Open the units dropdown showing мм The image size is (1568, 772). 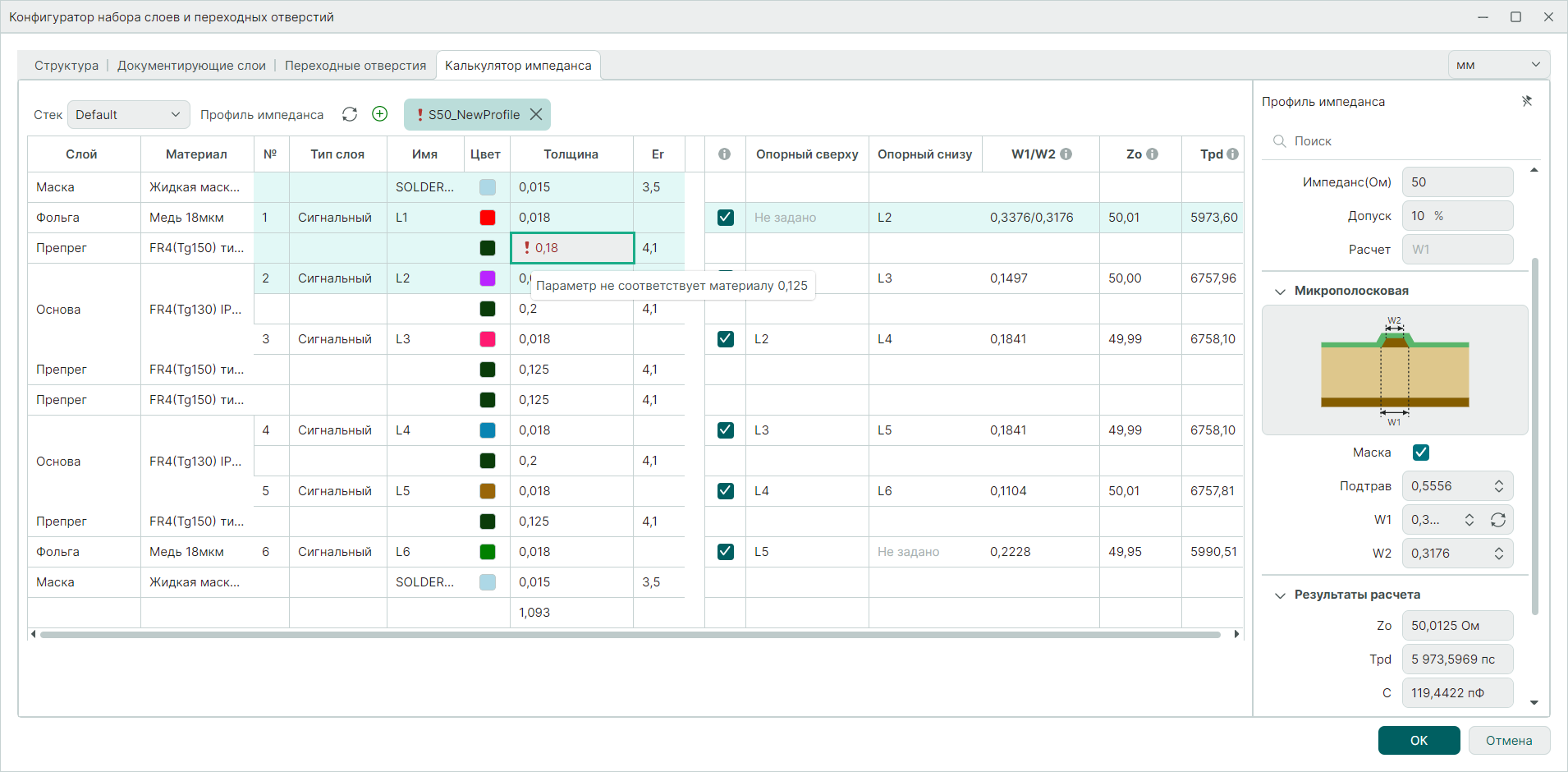(x=1498, y=65)
